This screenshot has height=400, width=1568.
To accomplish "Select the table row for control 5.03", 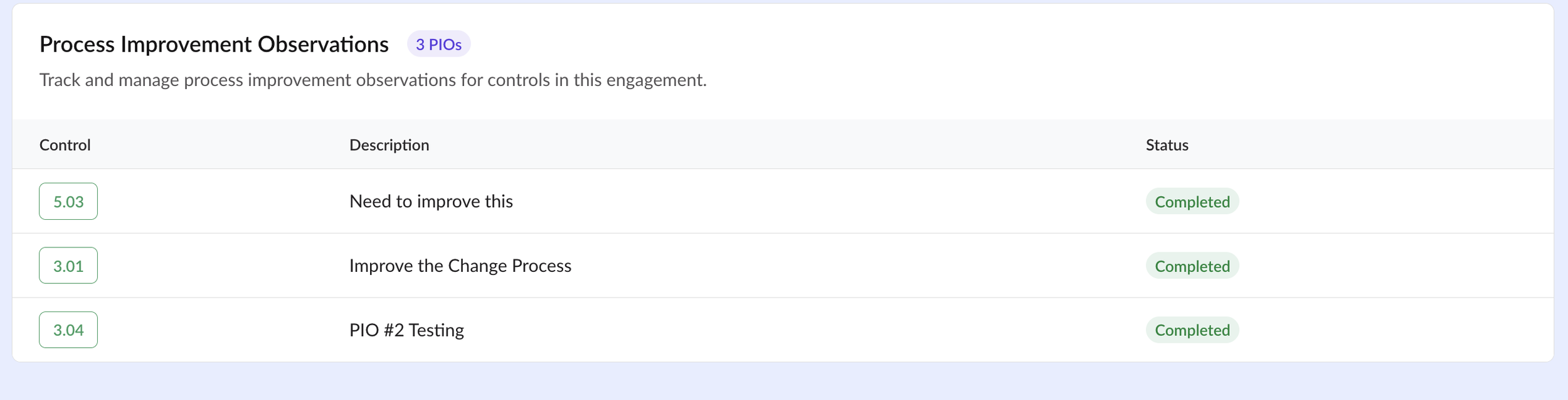I will 783,202.
